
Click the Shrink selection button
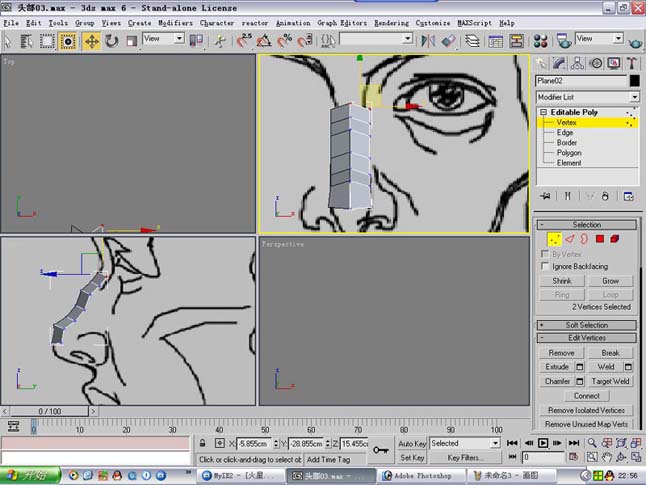pos(562,281)
